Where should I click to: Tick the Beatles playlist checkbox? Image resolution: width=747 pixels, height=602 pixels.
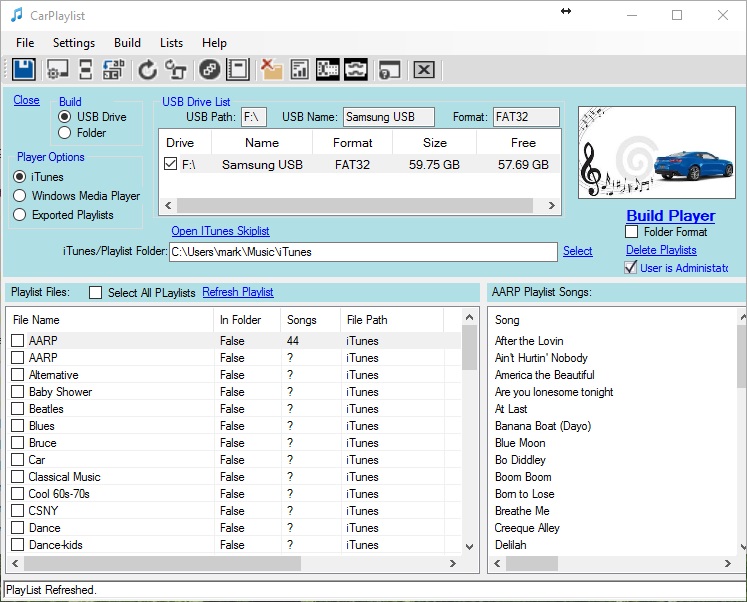(18, 409)
